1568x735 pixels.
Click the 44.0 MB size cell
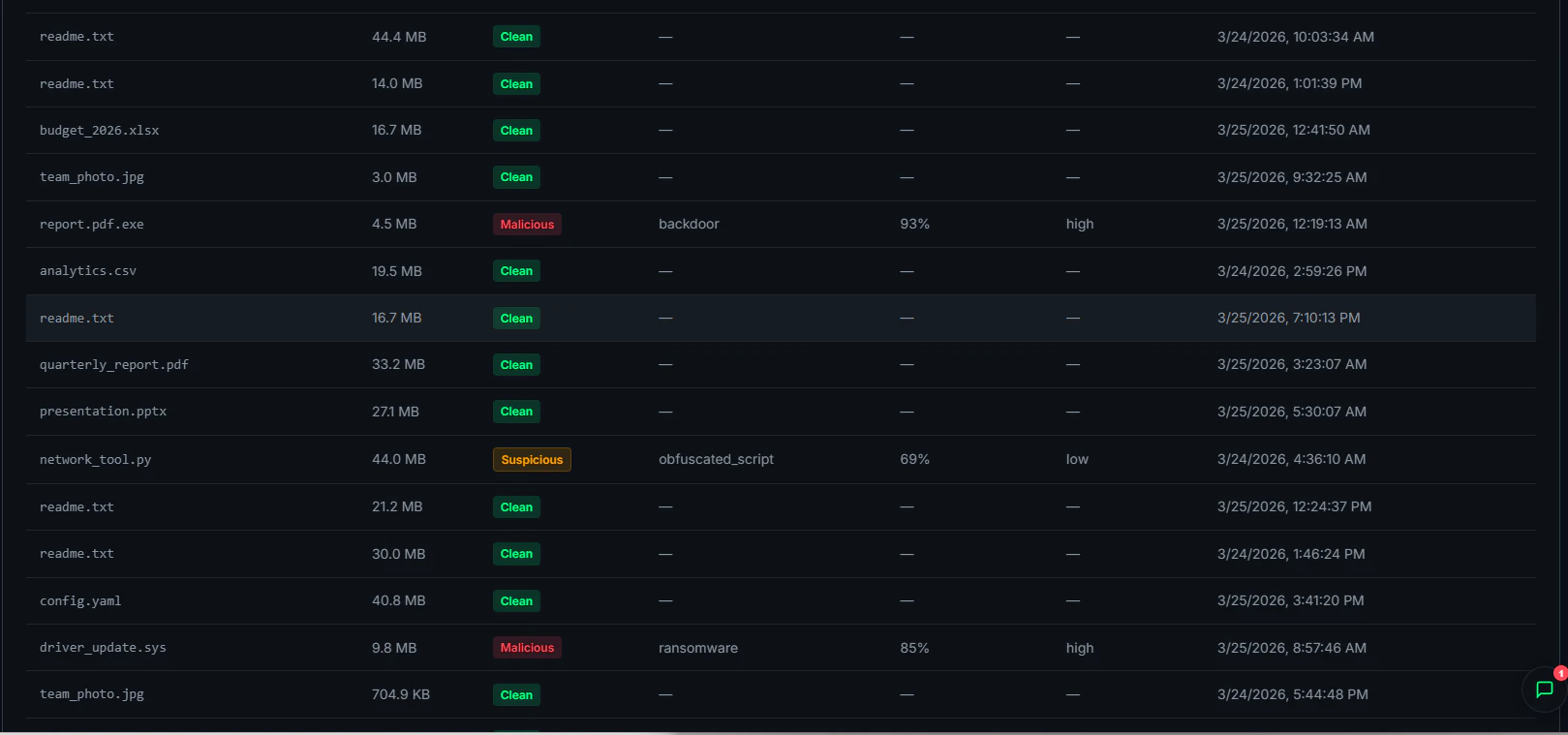[x=399, y=459]
